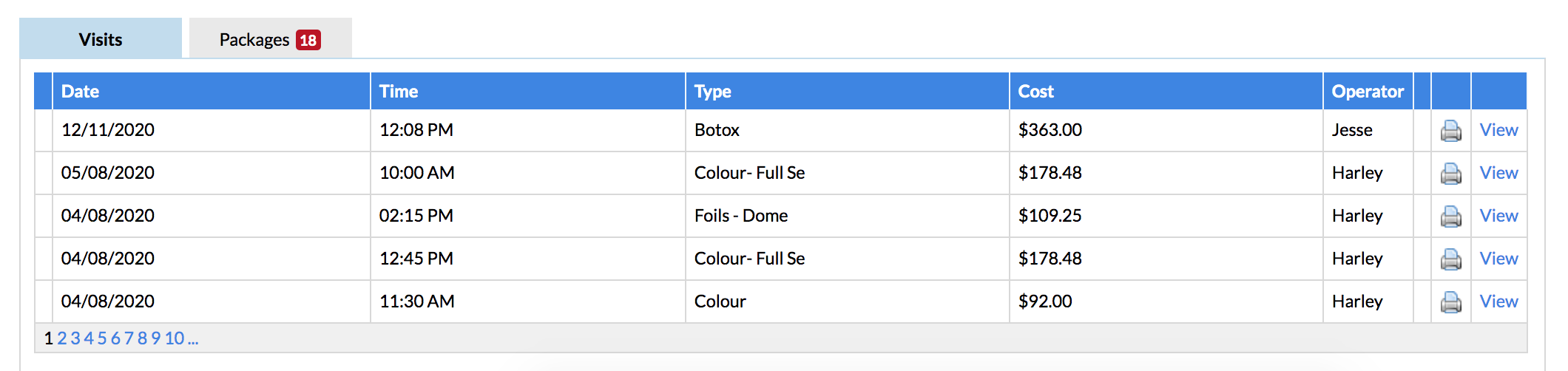
Task: Sort visits by the Date column header
Action: click(x=80, y=92)
